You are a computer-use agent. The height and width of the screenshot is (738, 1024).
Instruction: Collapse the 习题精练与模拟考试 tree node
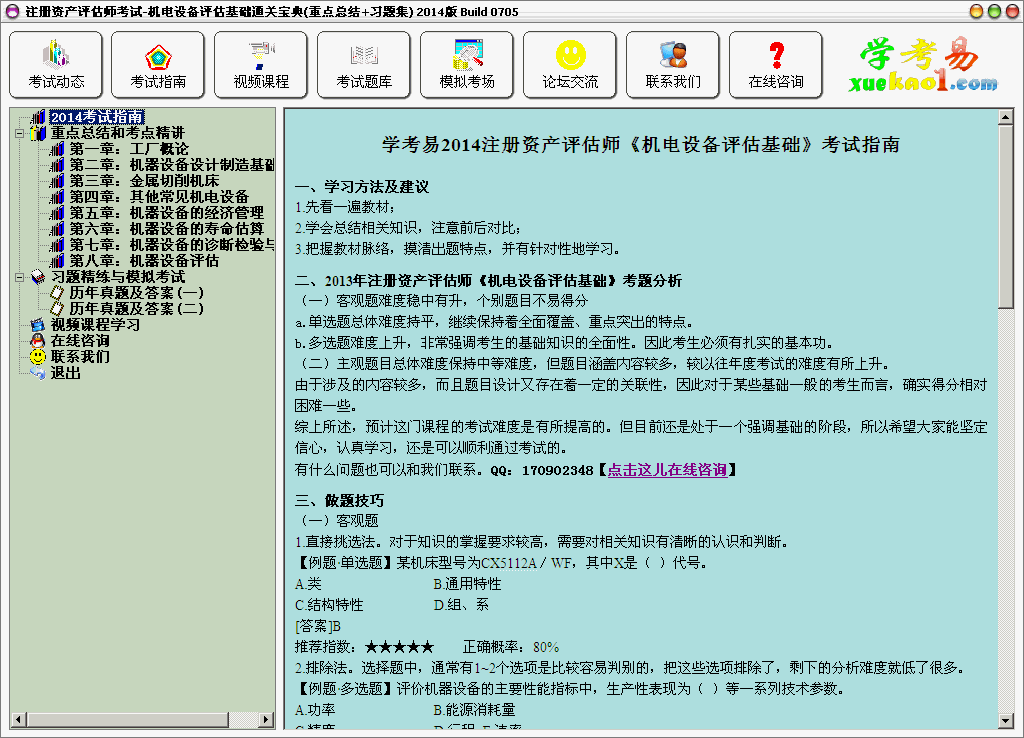20,277
